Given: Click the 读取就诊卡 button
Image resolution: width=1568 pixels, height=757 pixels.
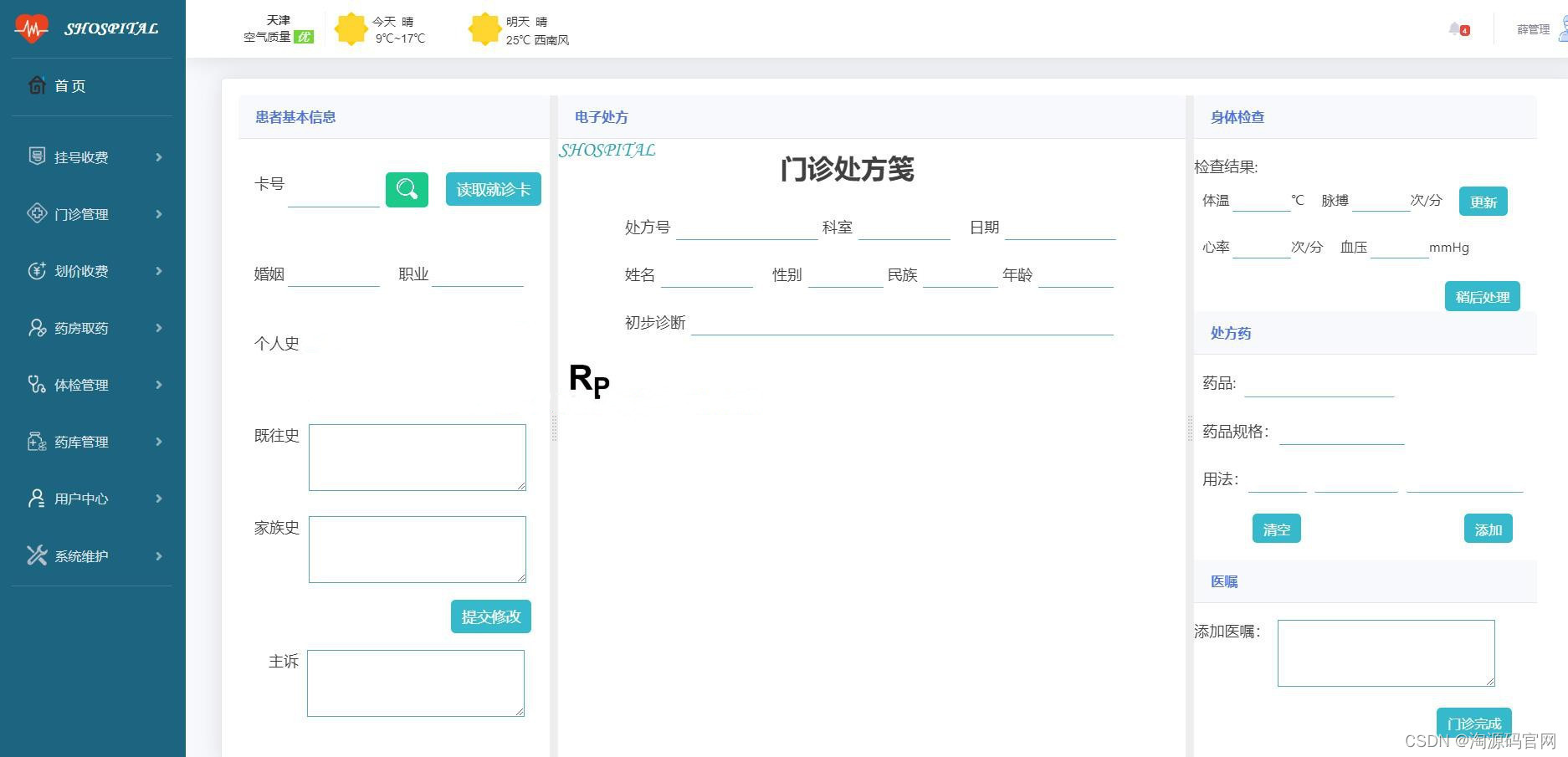Looking at the screenshot, I should [494, 189].
